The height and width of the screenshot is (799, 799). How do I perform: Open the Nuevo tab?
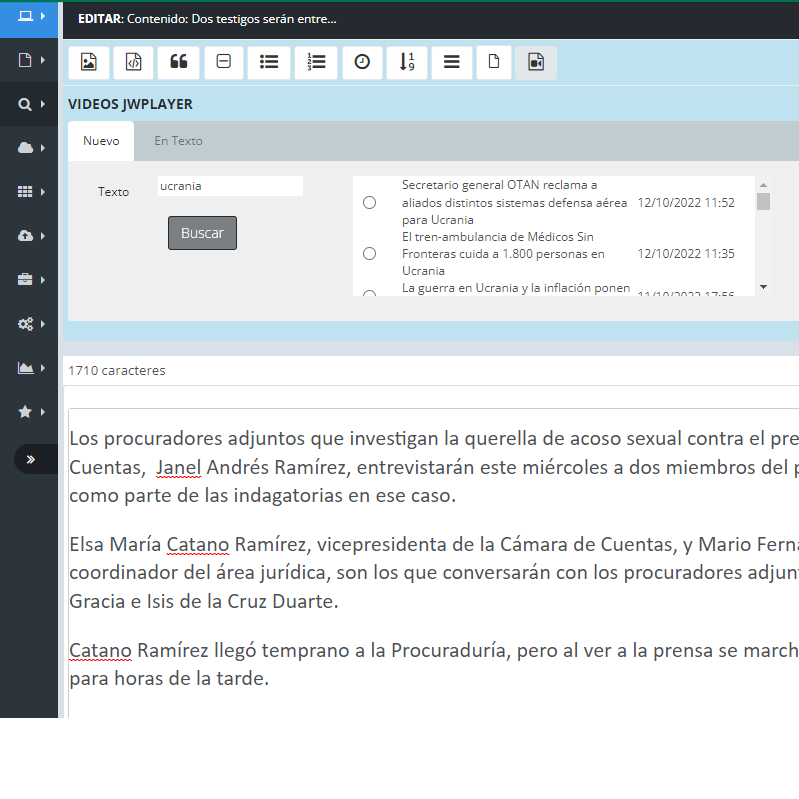point(101,141)
